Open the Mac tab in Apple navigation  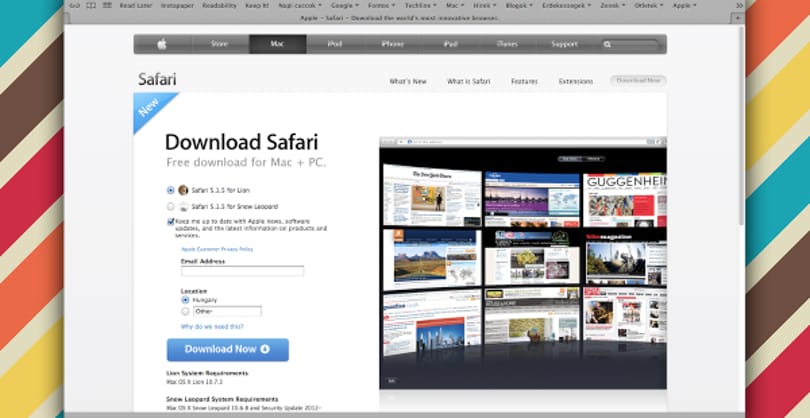[277, 44]
